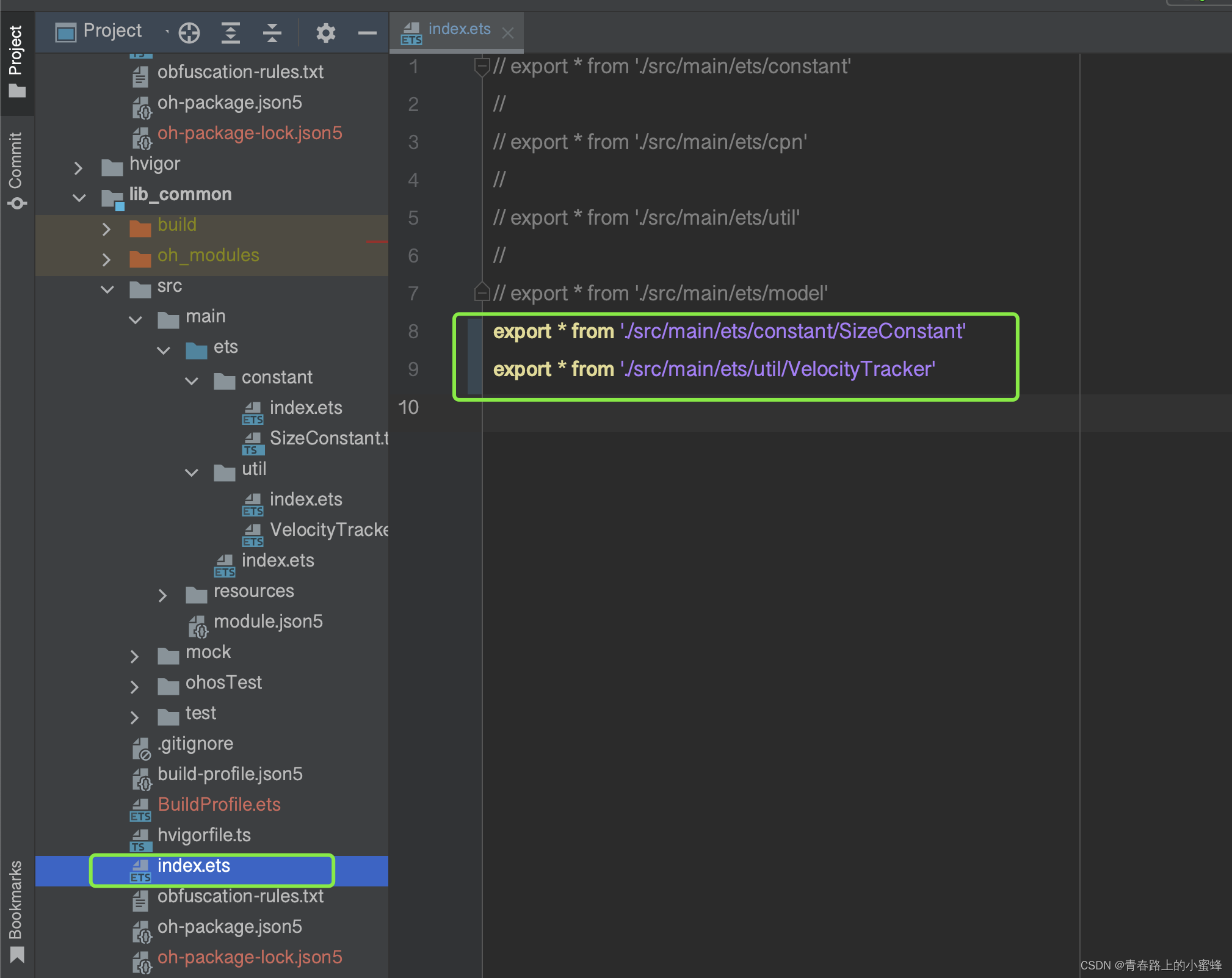This screenshot has width=1232, height=978.
Task: Select the module.json5 file
Action: tap(268, 621)
